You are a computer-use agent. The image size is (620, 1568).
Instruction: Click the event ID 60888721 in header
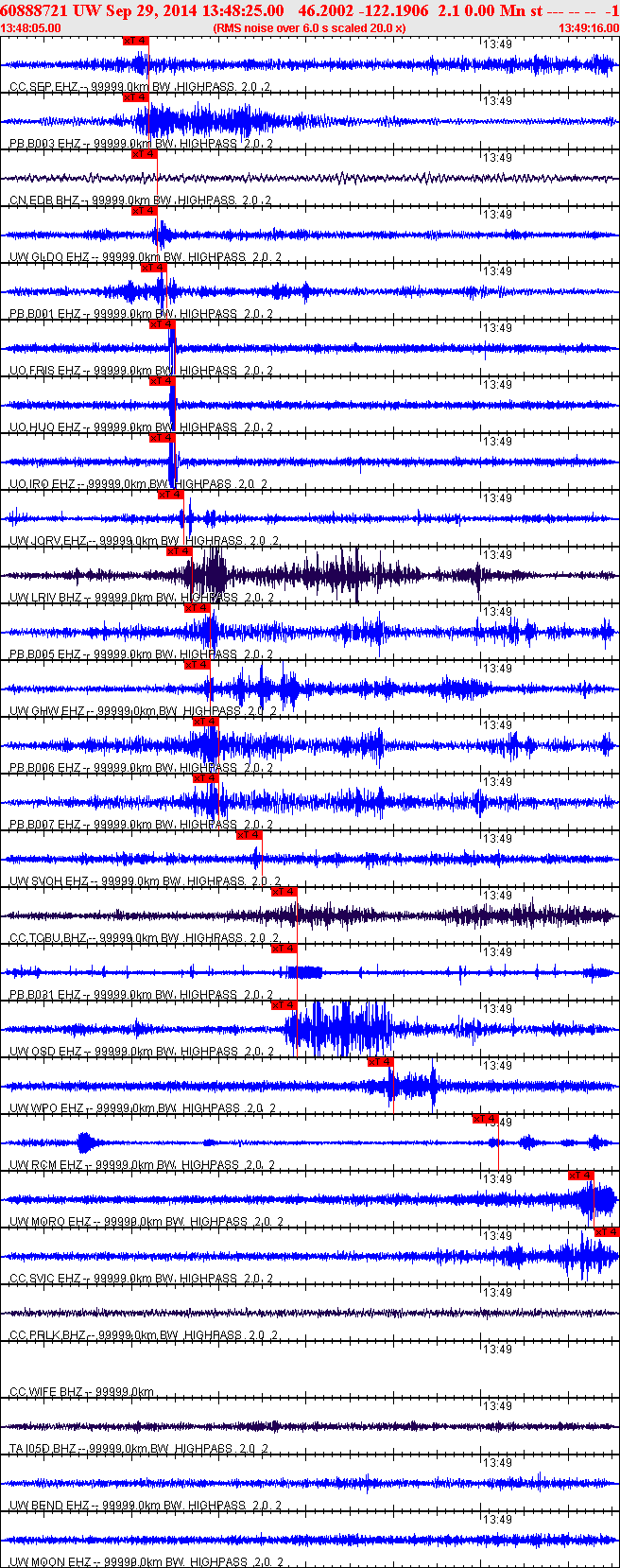tap(32, 10)
